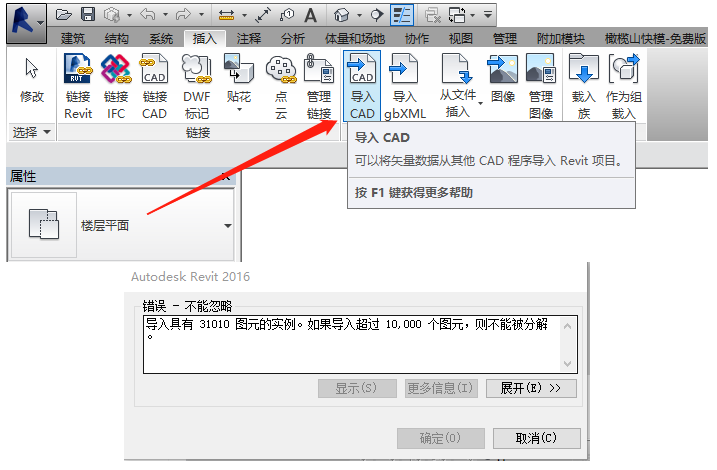Open the Revit application menu button
The height and width of the screenshot is (470, 717).
click(27, 22)
